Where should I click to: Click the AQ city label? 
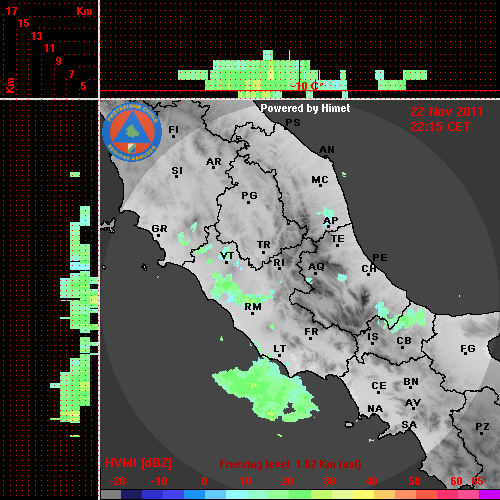pos(316,267)
